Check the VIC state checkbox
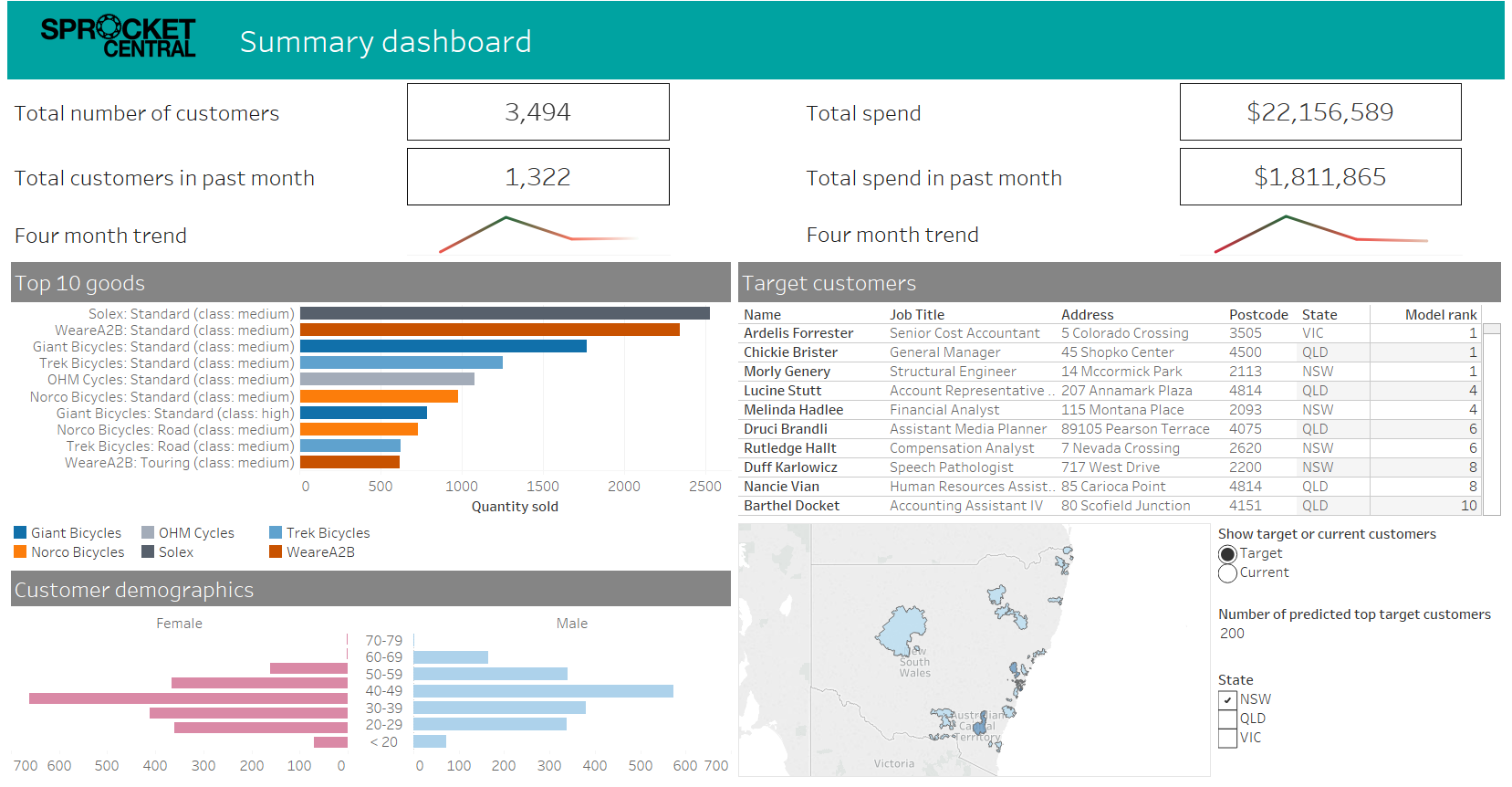Image resolution: width=1512 pixels, height=787 pixels. click(1227, 739)
